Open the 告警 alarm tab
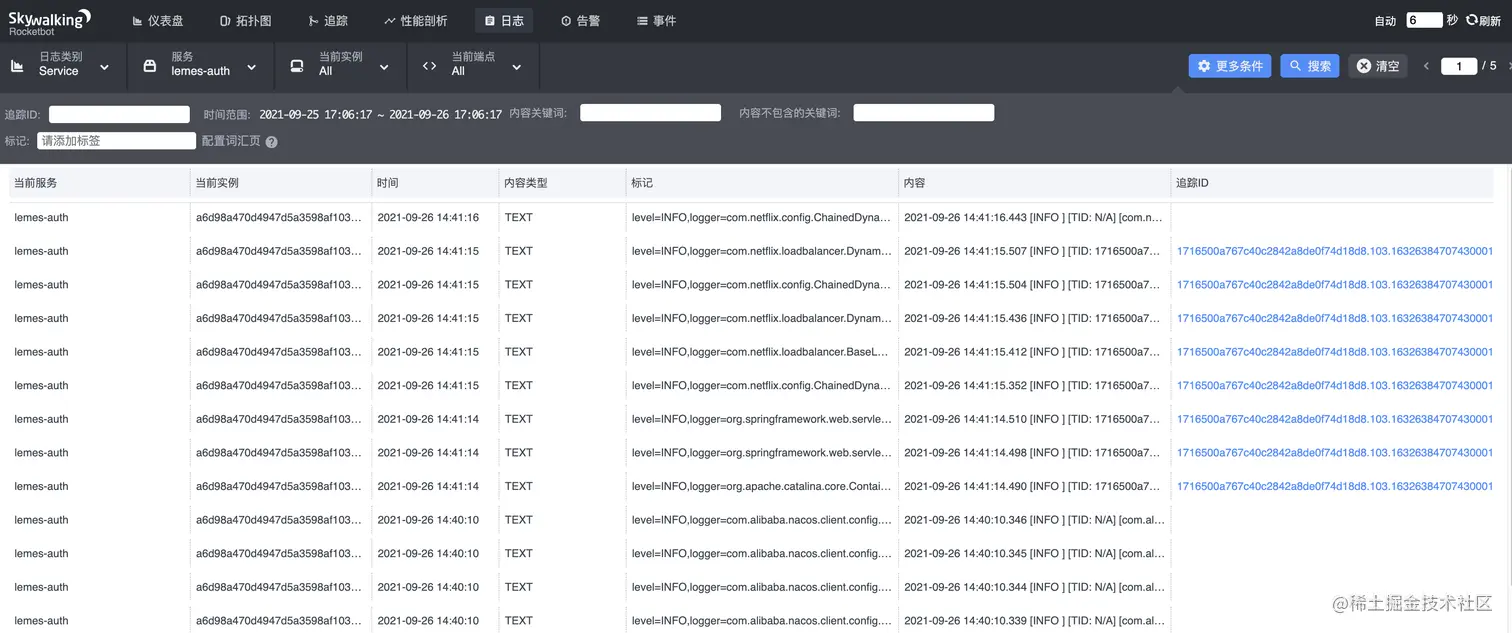The height and width of the screenshot is (633, 1512). tap(580, 21)
